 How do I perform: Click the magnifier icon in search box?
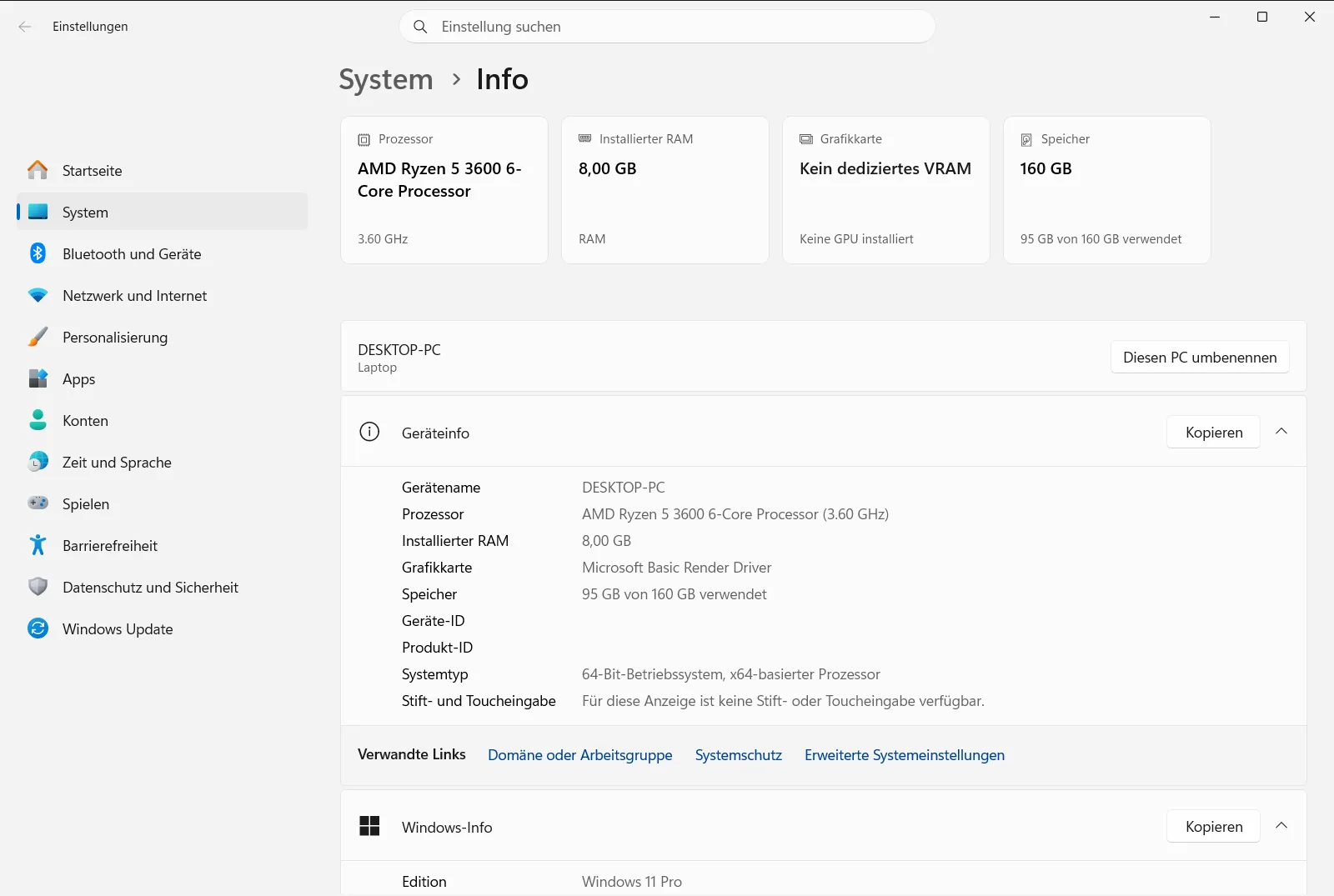(x=421, y=27)
